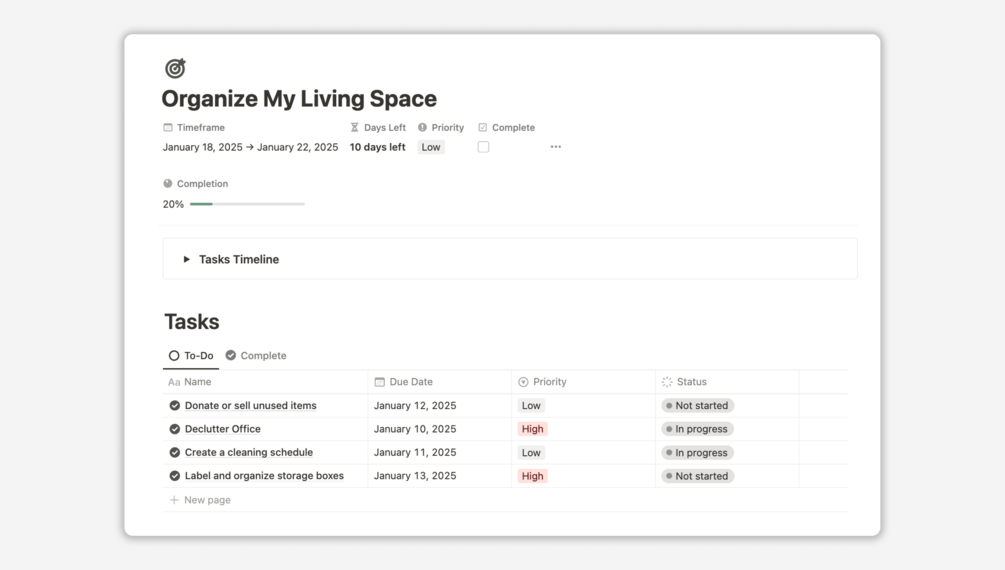Click the Status column spinner icon
The image size is (1005, 570).
click(x=667, y=382)
